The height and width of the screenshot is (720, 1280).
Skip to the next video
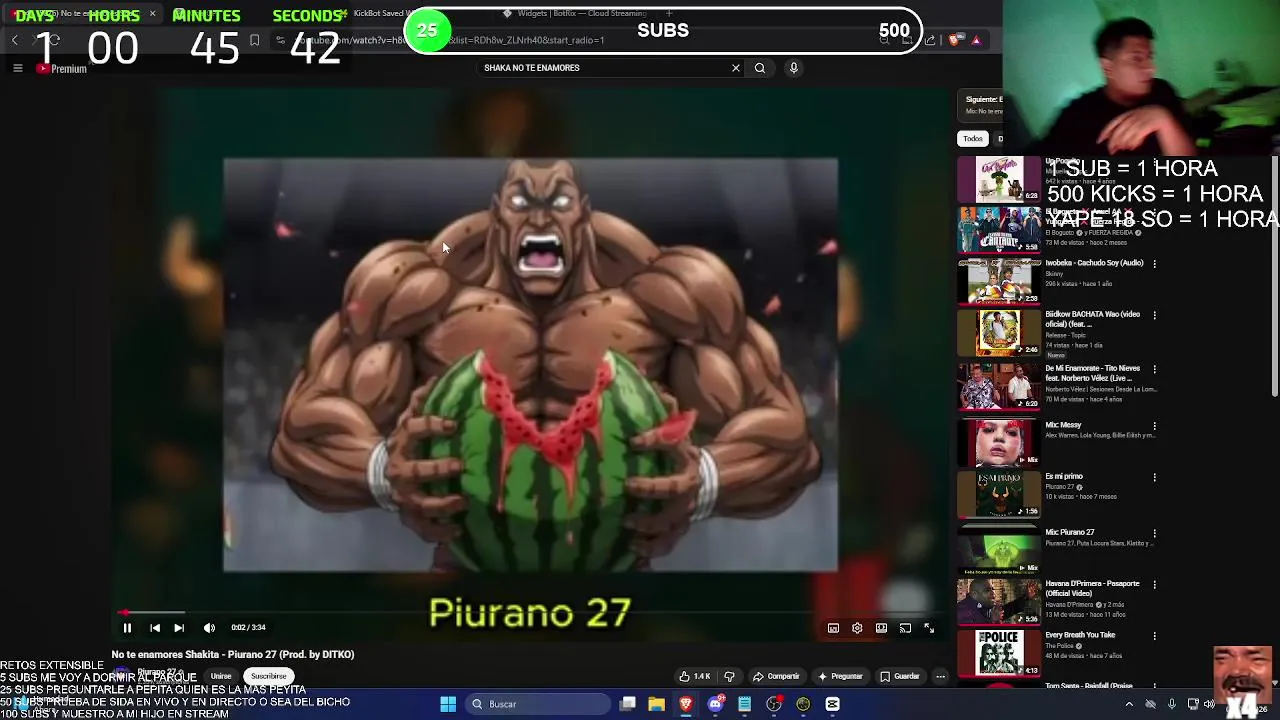pyautogui.click(x=179, y=628)
